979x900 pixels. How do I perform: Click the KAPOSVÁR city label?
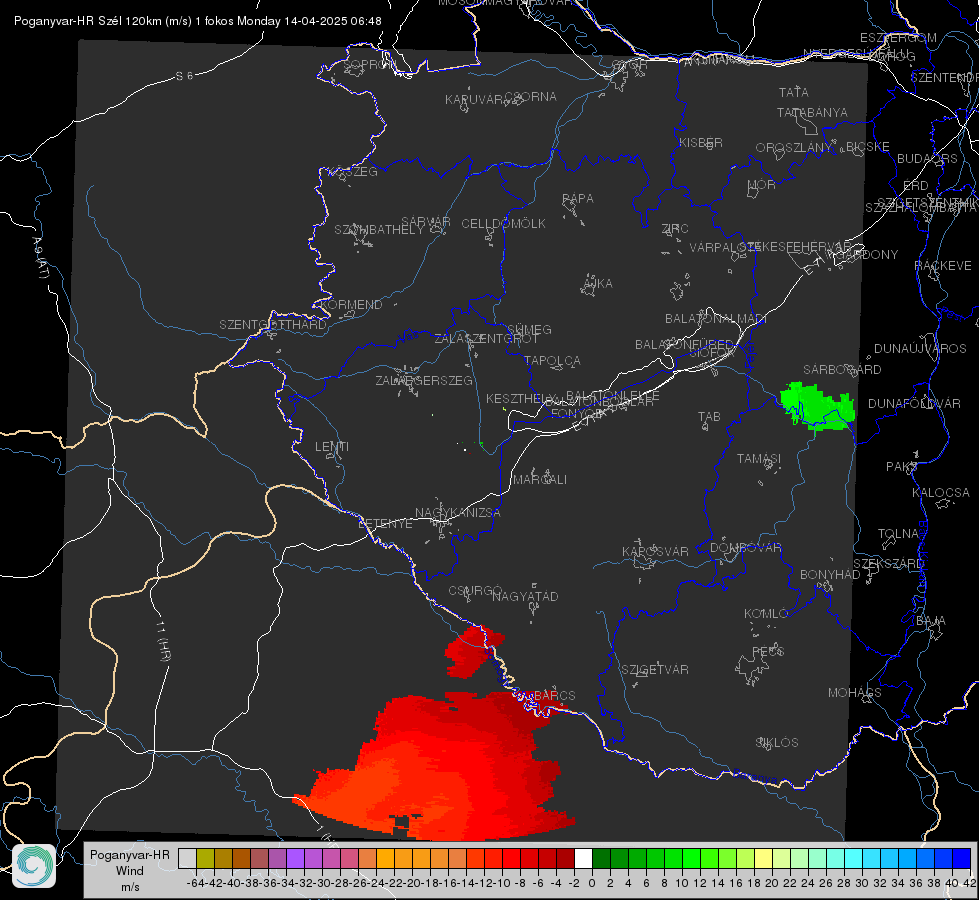[x=656, y=551]
